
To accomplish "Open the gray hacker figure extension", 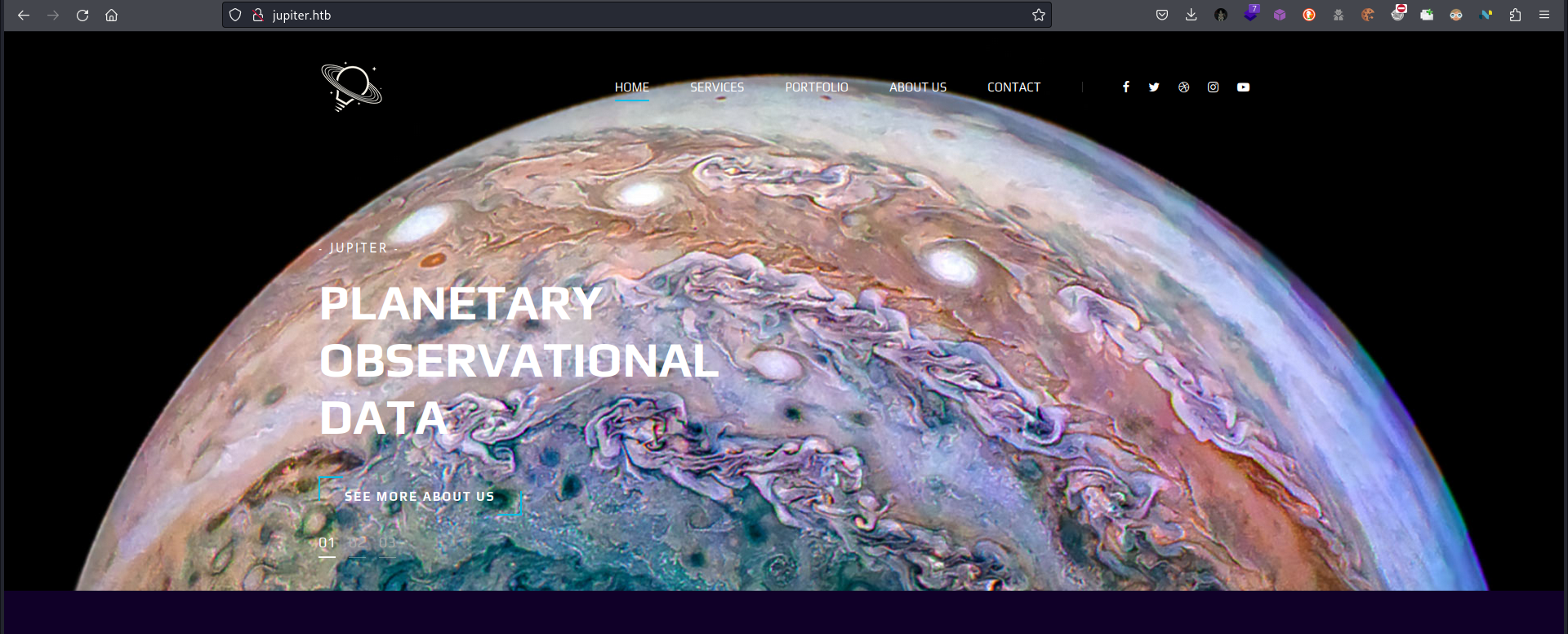I will (x=1339, y=15).
